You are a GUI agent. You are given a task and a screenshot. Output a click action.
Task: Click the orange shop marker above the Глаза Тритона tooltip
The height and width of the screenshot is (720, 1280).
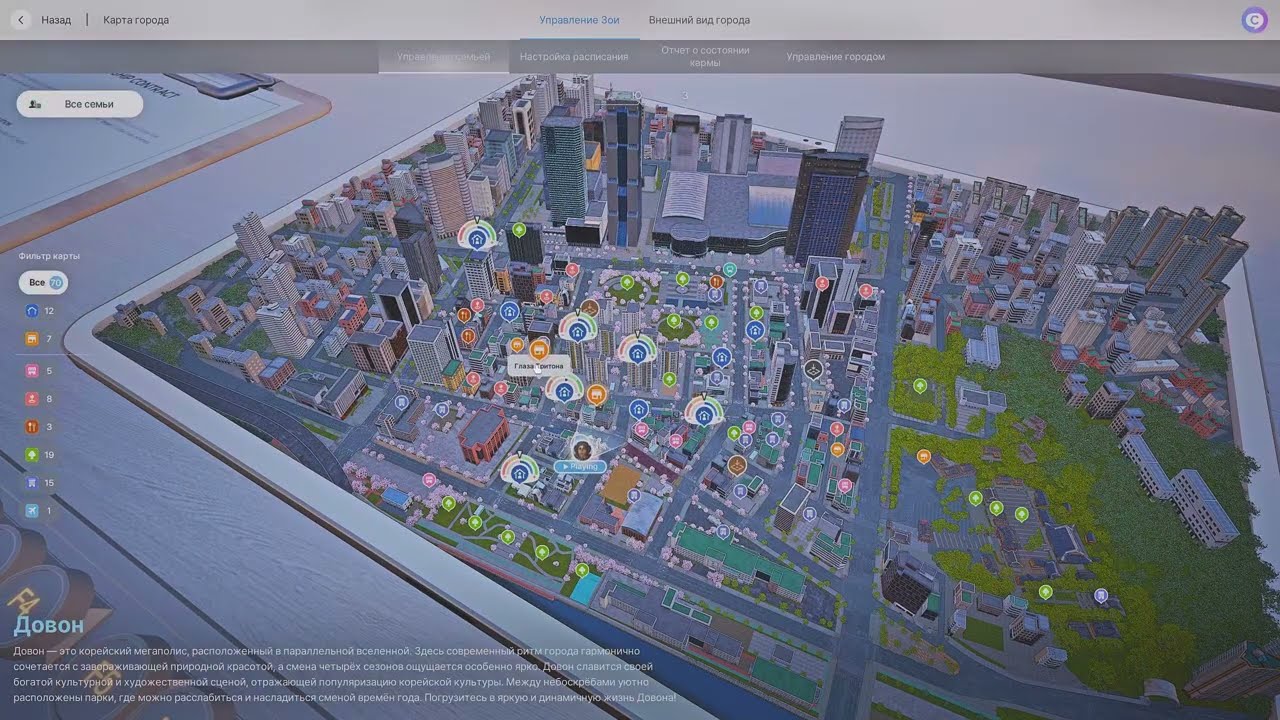[x=540, y=349]
